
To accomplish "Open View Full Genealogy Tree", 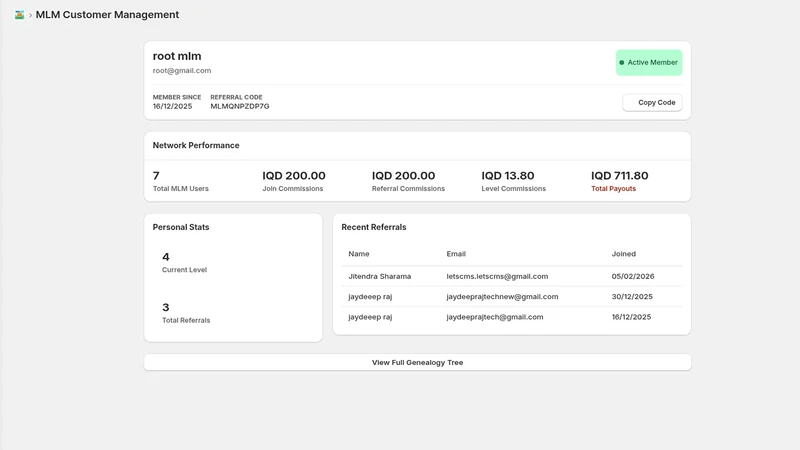I will click(417, 362).
